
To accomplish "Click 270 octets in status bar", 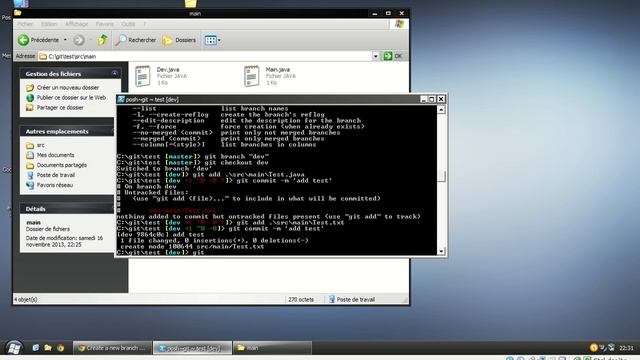I will (x=301, y=299).
